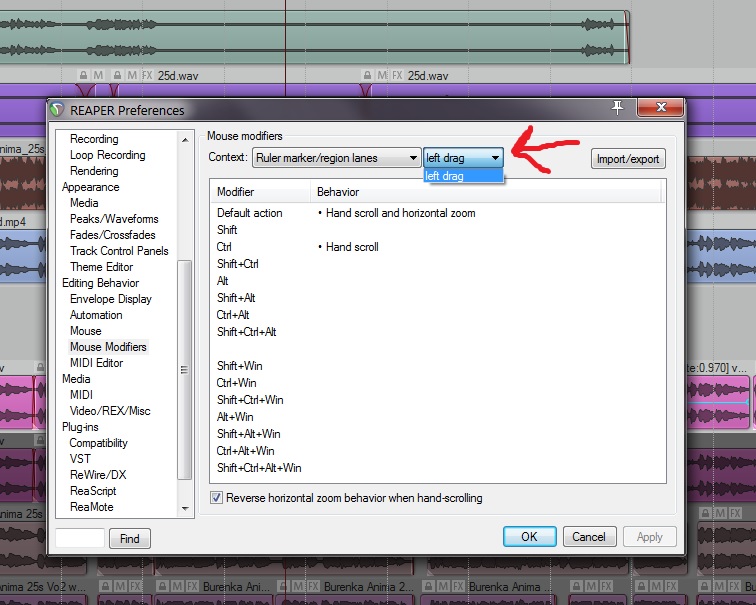
Task: Click the category list scrollbar thumb
Action: coord(184,370)
